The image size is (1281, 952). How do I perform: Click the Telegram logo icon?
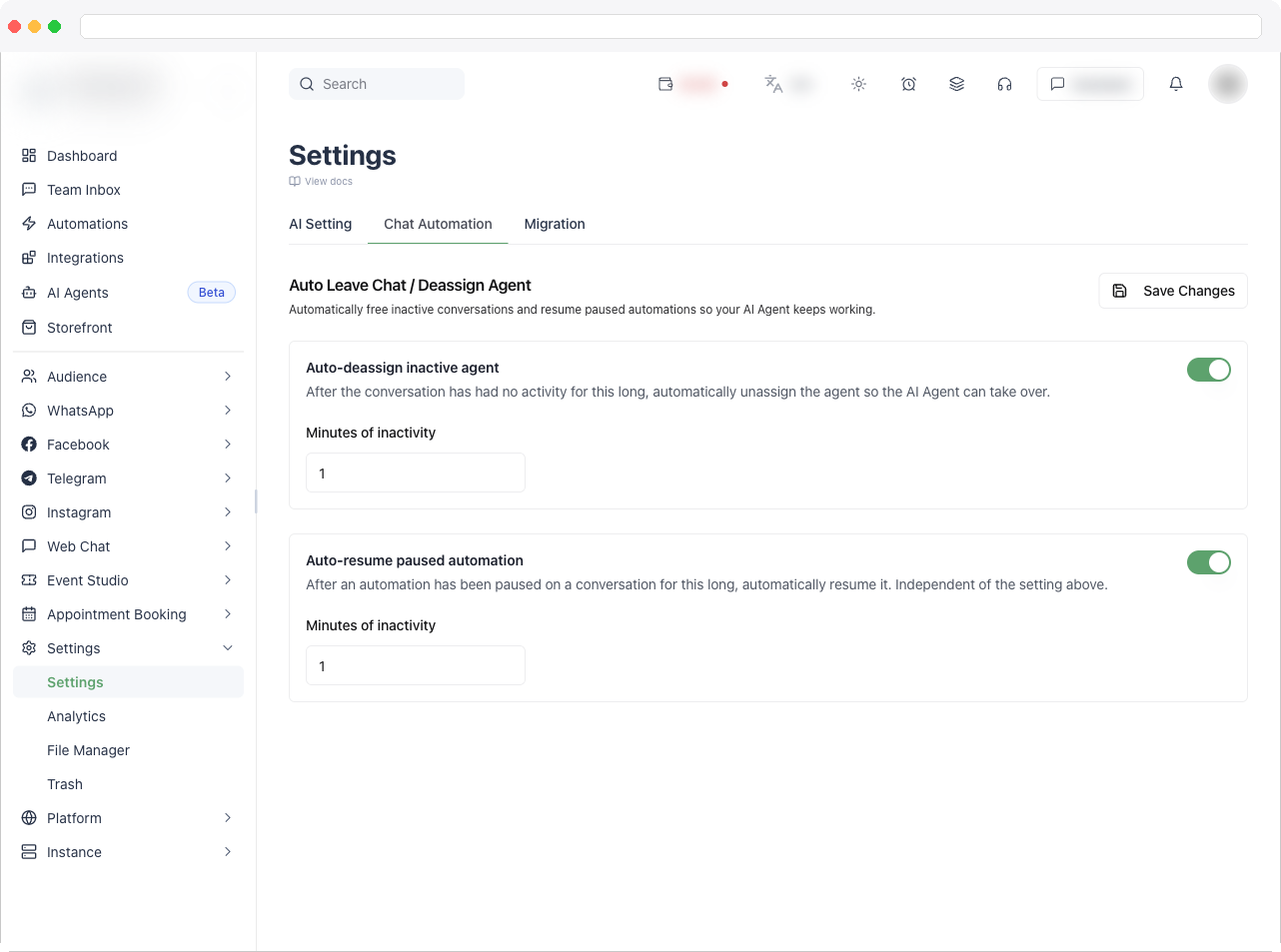click(29, 478)
